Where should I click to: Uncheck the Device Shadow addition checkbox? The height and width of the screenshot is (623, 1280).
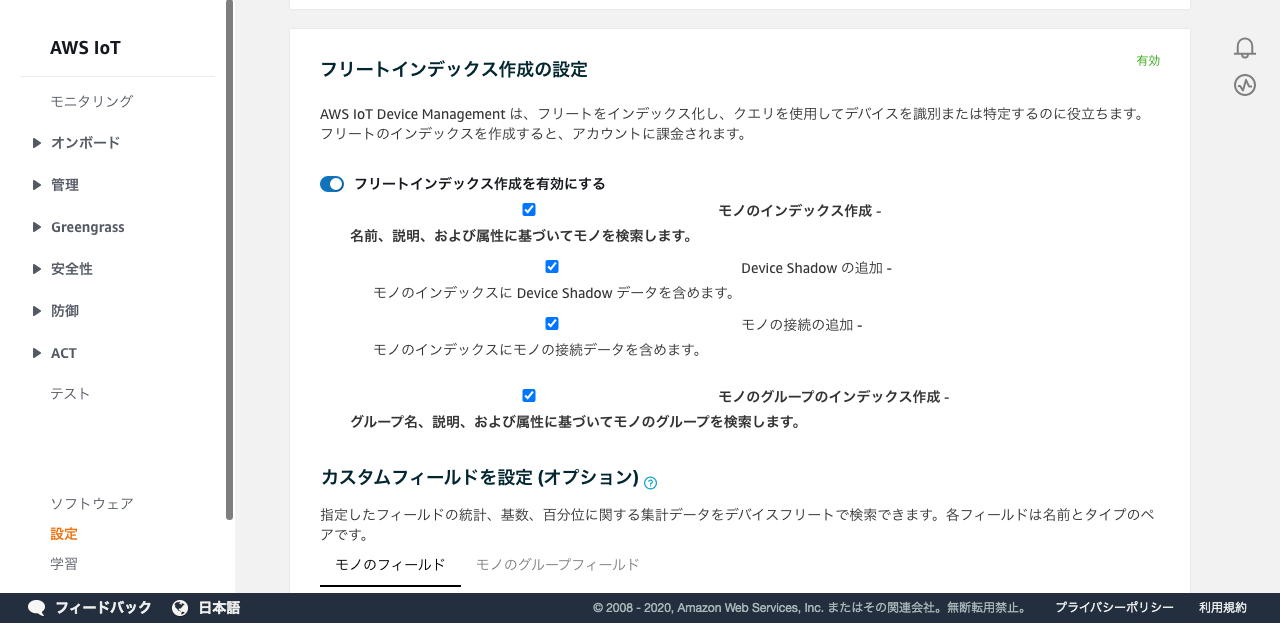552,267
